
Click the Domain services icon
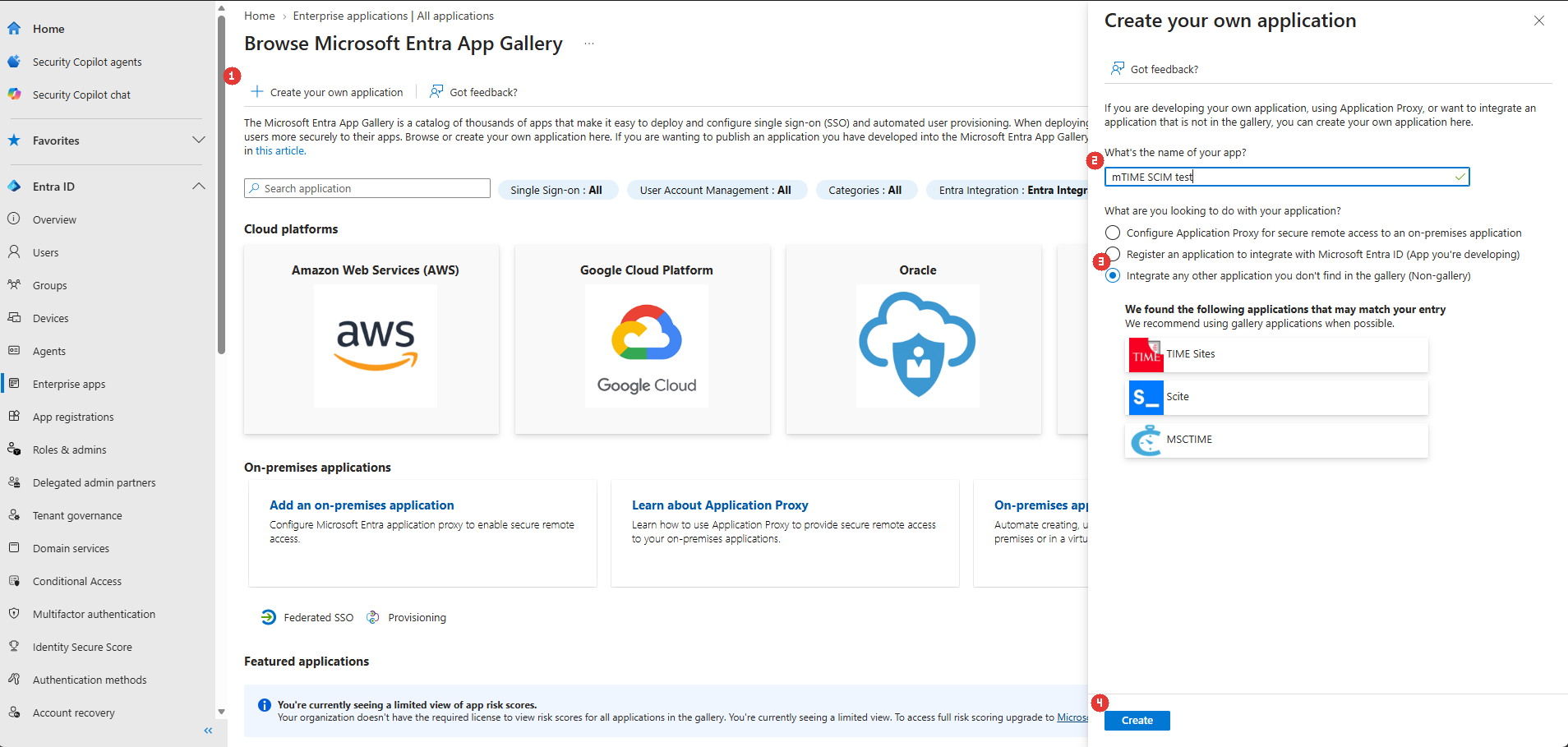(14, 548)
